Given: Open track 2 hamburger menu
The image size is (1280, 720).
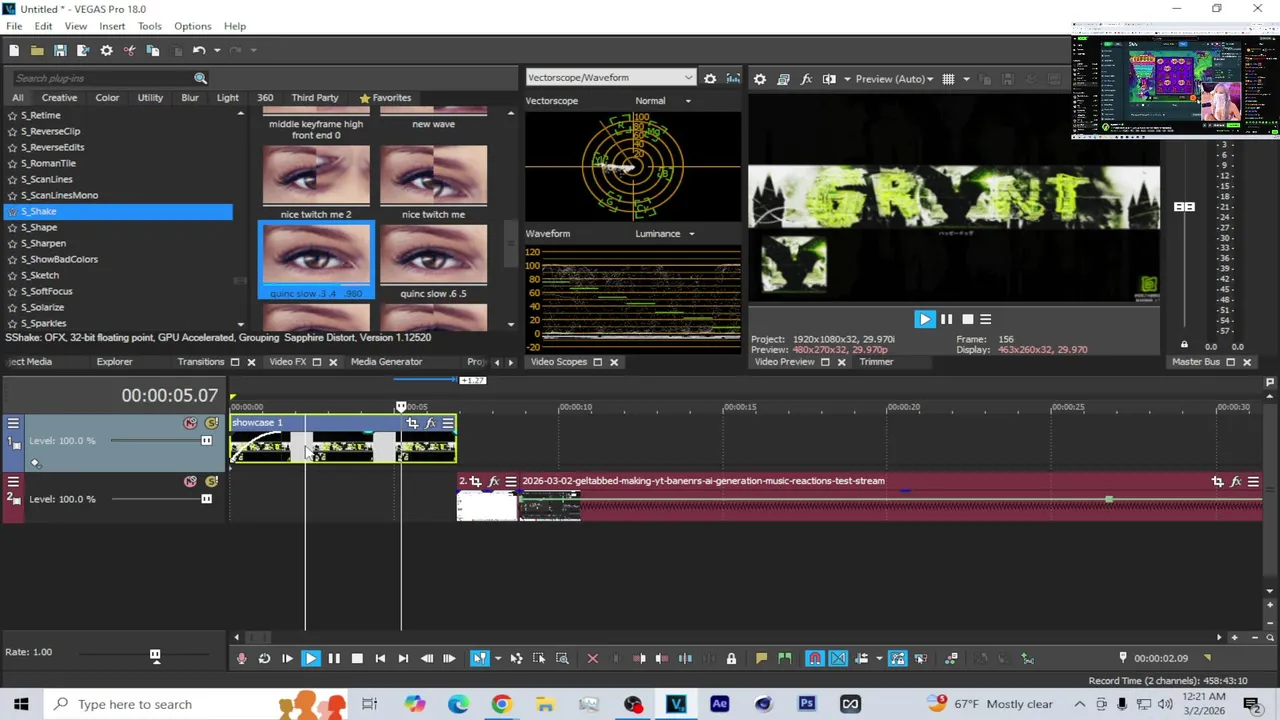Looking at the screenshot, I should click(x=13, y=482).
